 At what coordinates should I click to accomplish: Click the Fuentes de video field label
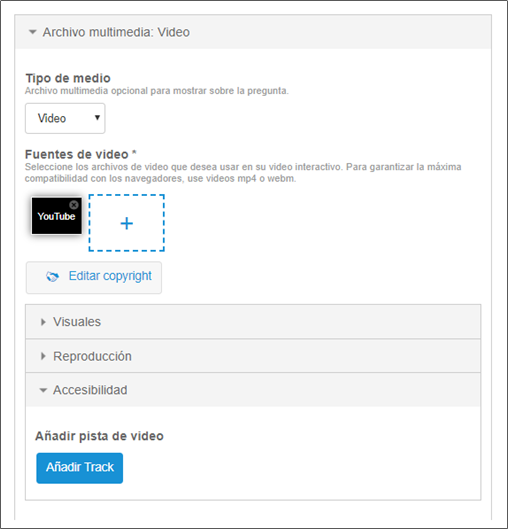[81, 154]
